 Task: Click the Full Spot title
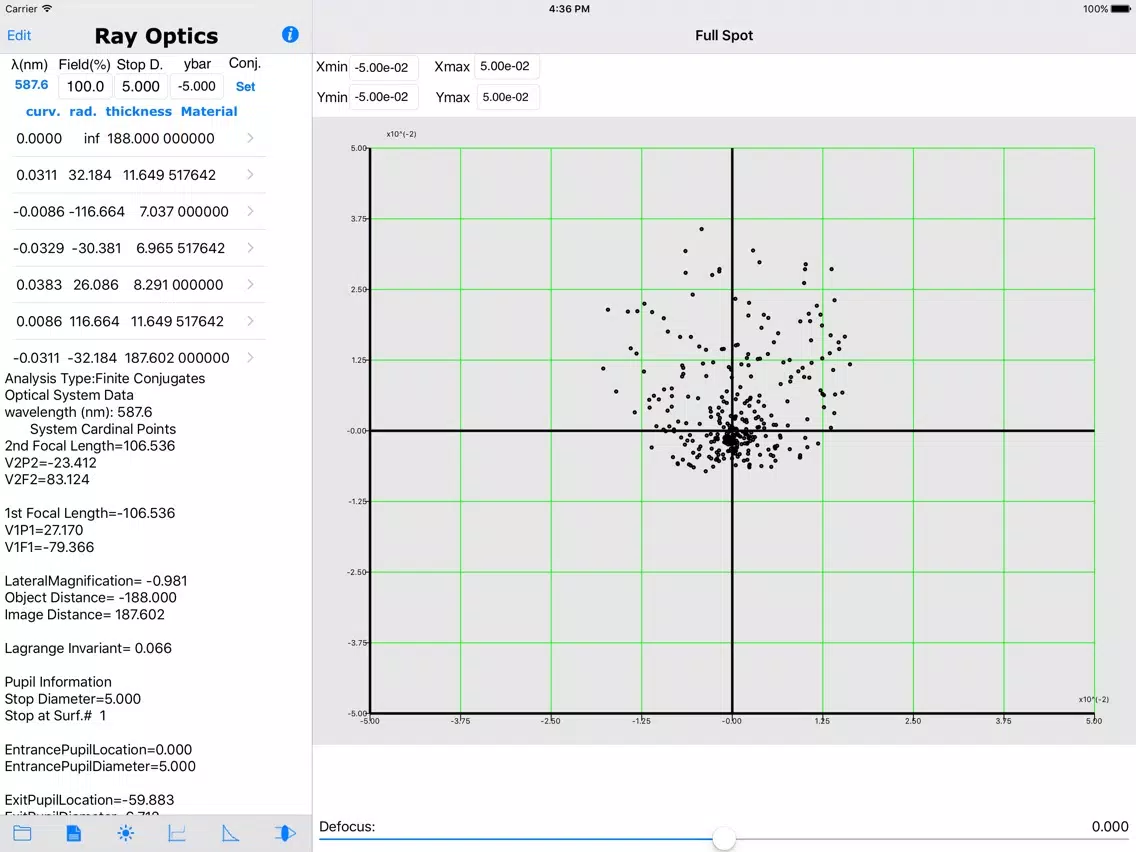[x=724, y=36]
